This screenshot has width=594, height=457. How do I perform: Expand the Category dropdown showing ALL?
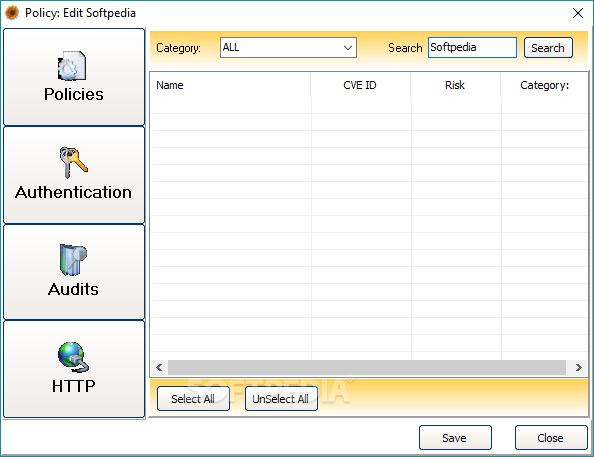(288, 48)
